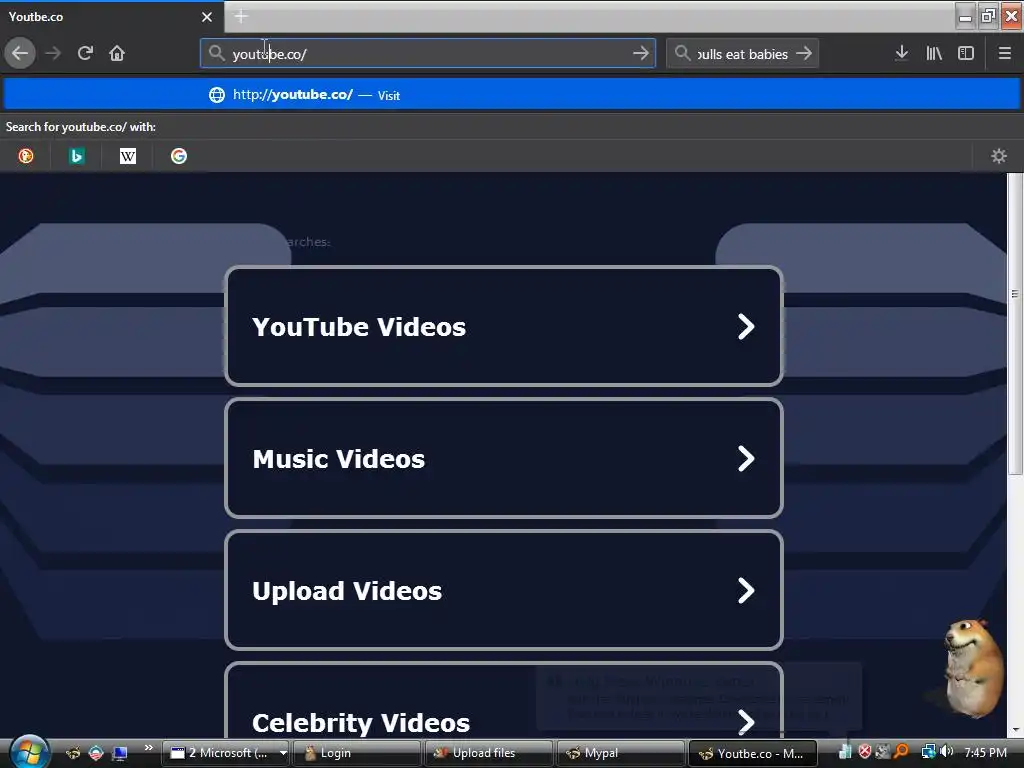
Task: Open the Celebrity Videos link
Action: pyautogui.click(x=504, y=702)
